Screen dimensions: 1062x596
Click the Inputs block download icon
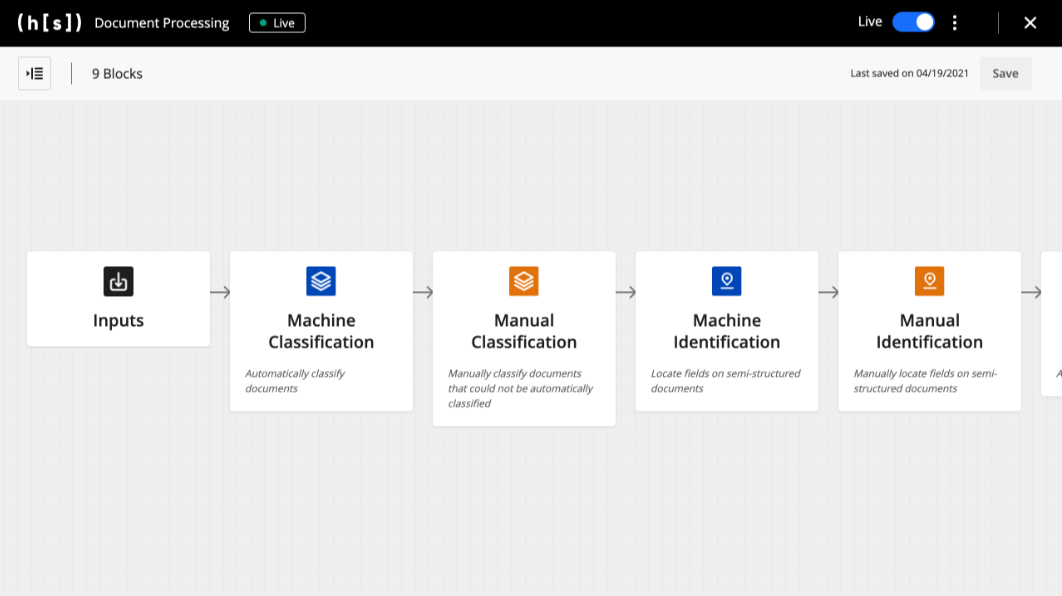pos(119,281)
